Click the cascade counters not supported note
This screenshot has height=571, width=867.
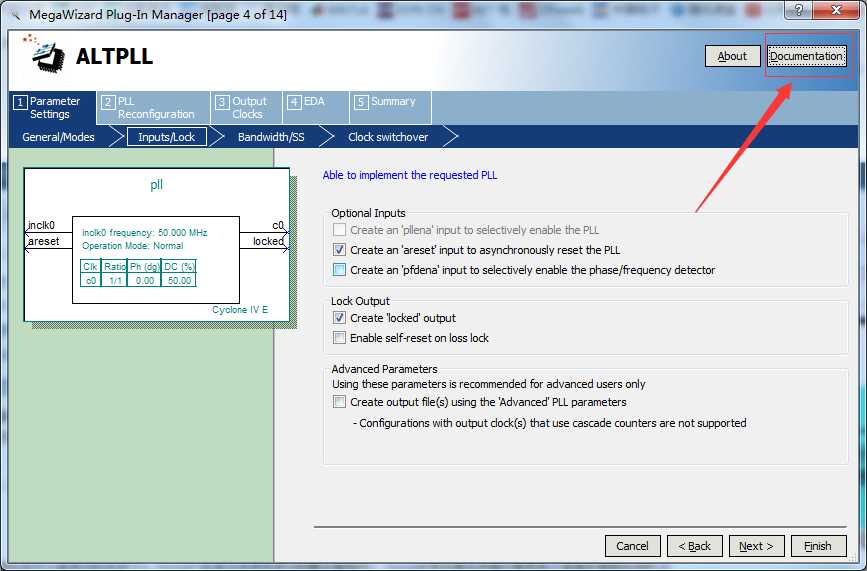(x=550, y=423)
